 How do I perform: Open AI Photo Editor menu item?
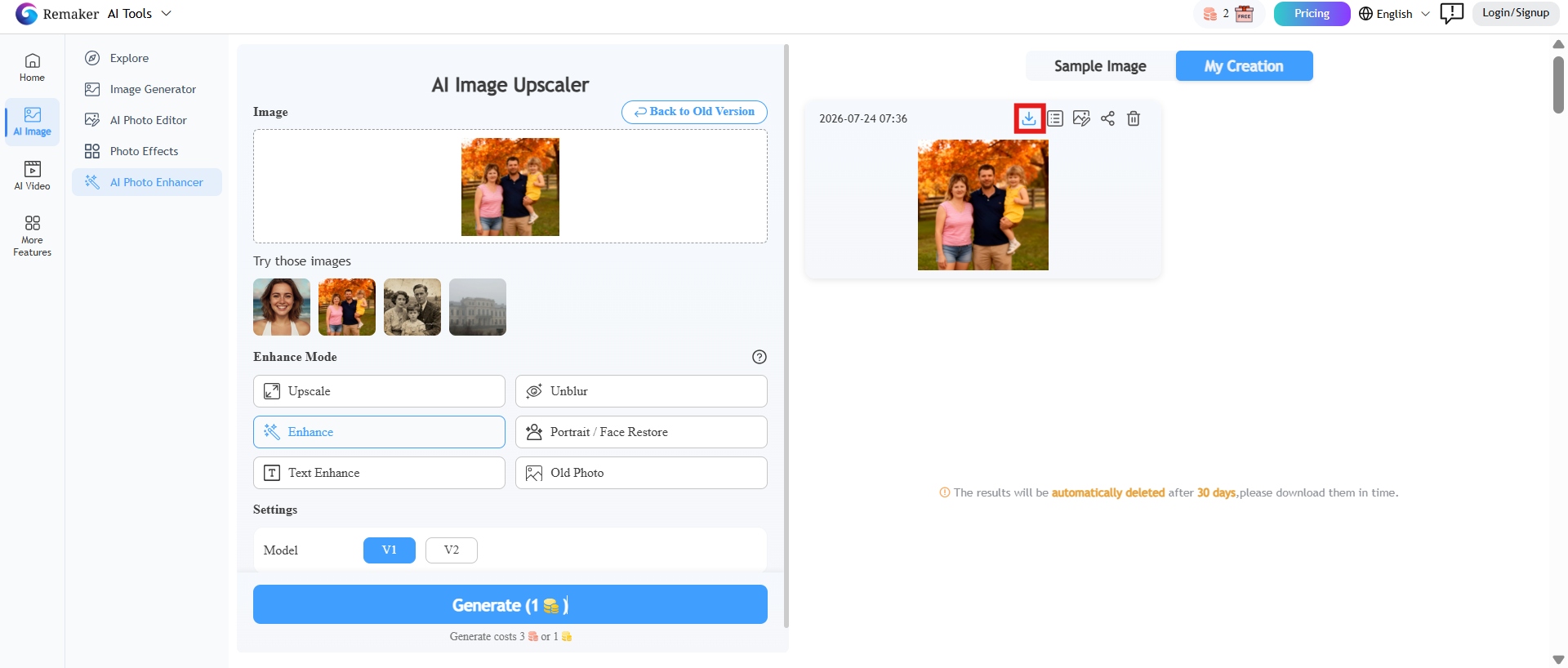147,120
